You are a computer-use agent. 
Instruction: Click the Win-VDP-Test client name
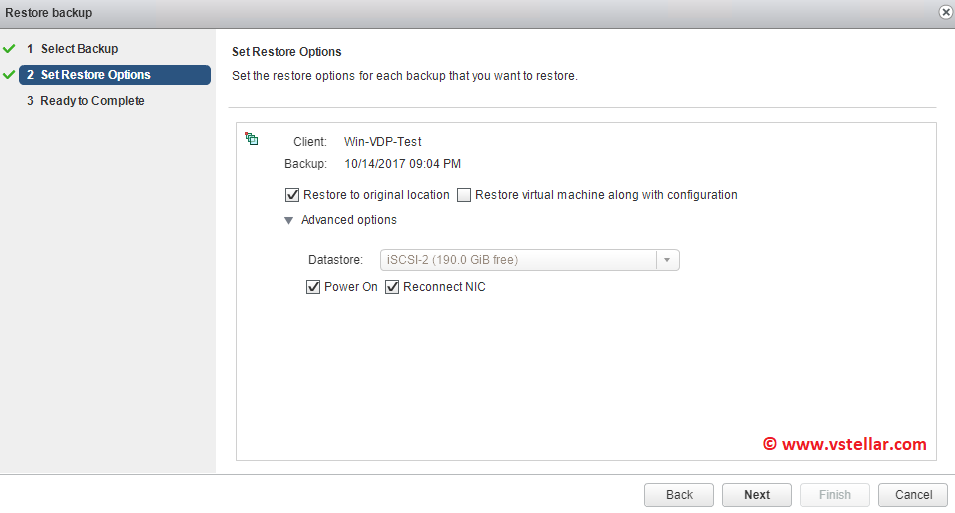pyautogui.click(x=382, y=142)
